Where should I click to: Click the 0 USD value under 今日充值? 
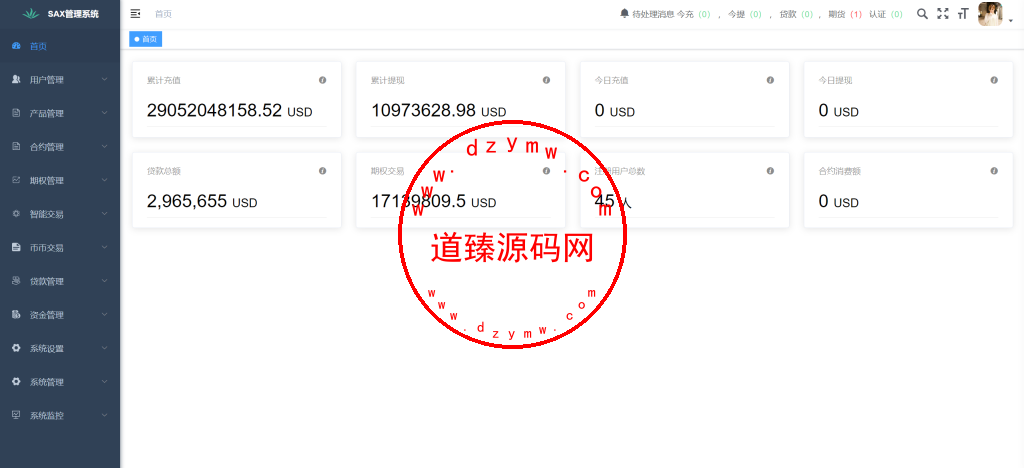[615, 111]
